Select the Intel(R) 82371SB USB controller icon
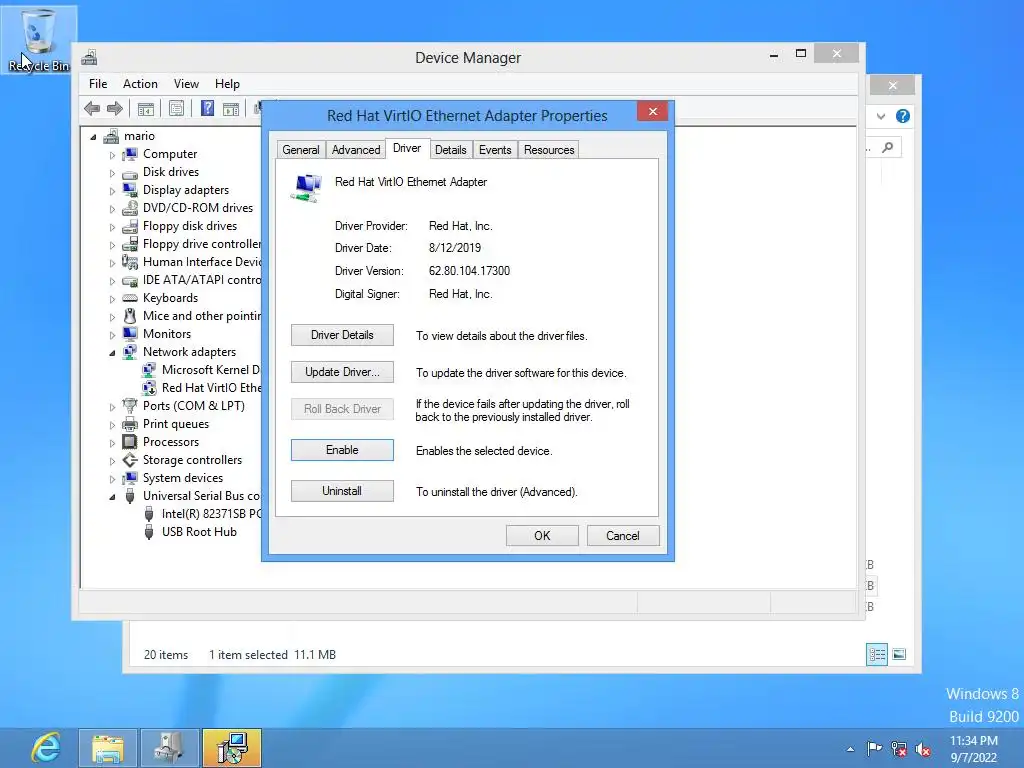 pos(149,514)
